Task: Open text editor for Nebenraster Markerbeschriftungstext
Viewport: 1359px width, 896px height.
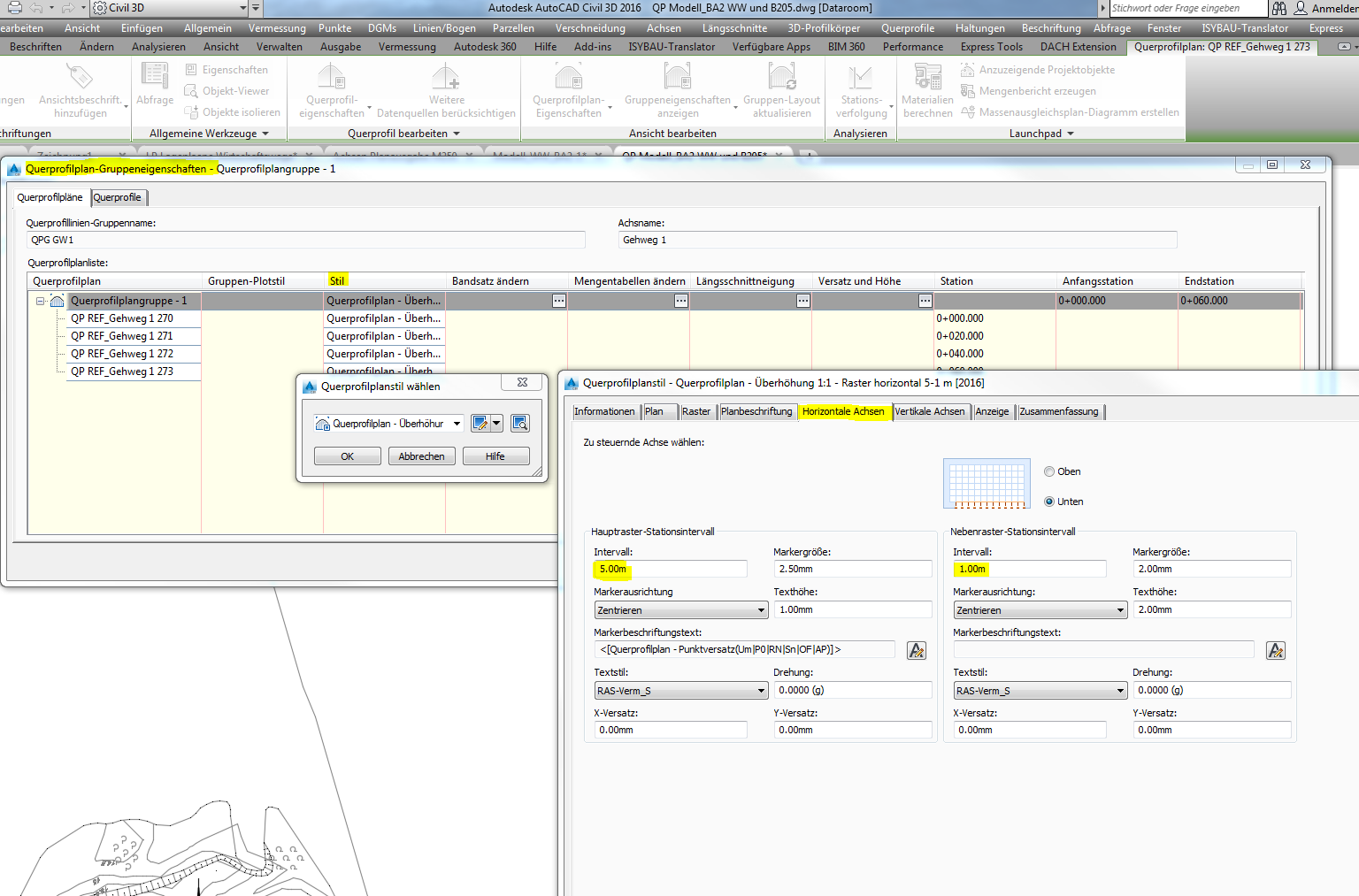Action: [x=1276, y=651]
